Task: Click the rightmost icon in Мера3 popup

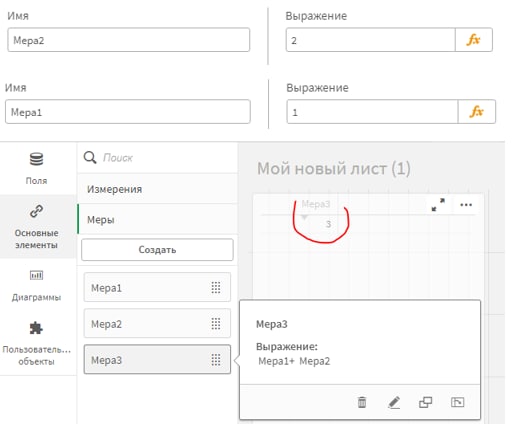Action: [x=457, y=402]
